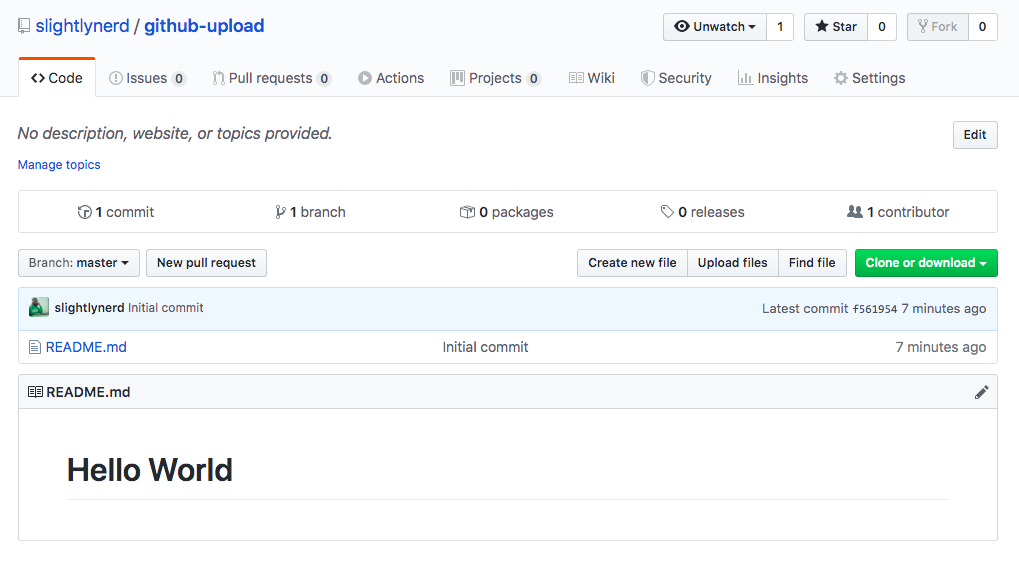Open repository Settings tab
The width and height of the screenshot is (1019, 573).
point(870,78)
